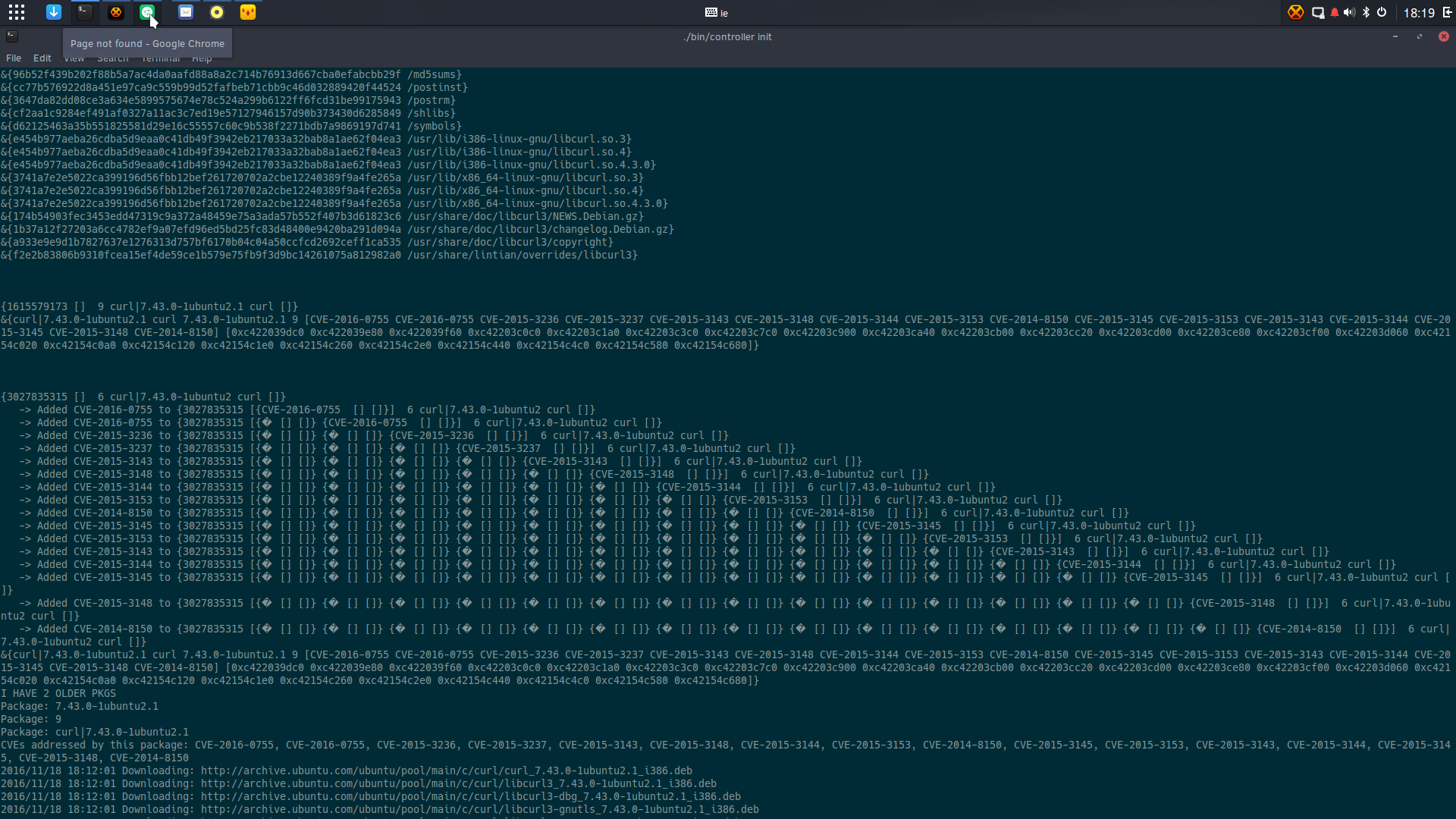Viewport: 1456px width, 819px height.
Task: Click the 'libcurl3/copyright}' path line
Action: tap(307, 242)
